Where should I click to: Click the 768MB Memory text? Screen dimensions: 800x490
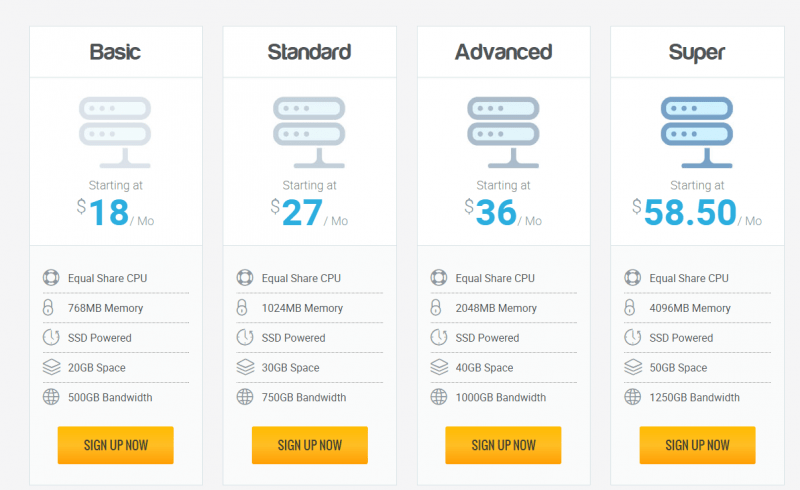[x=106, y=308]
